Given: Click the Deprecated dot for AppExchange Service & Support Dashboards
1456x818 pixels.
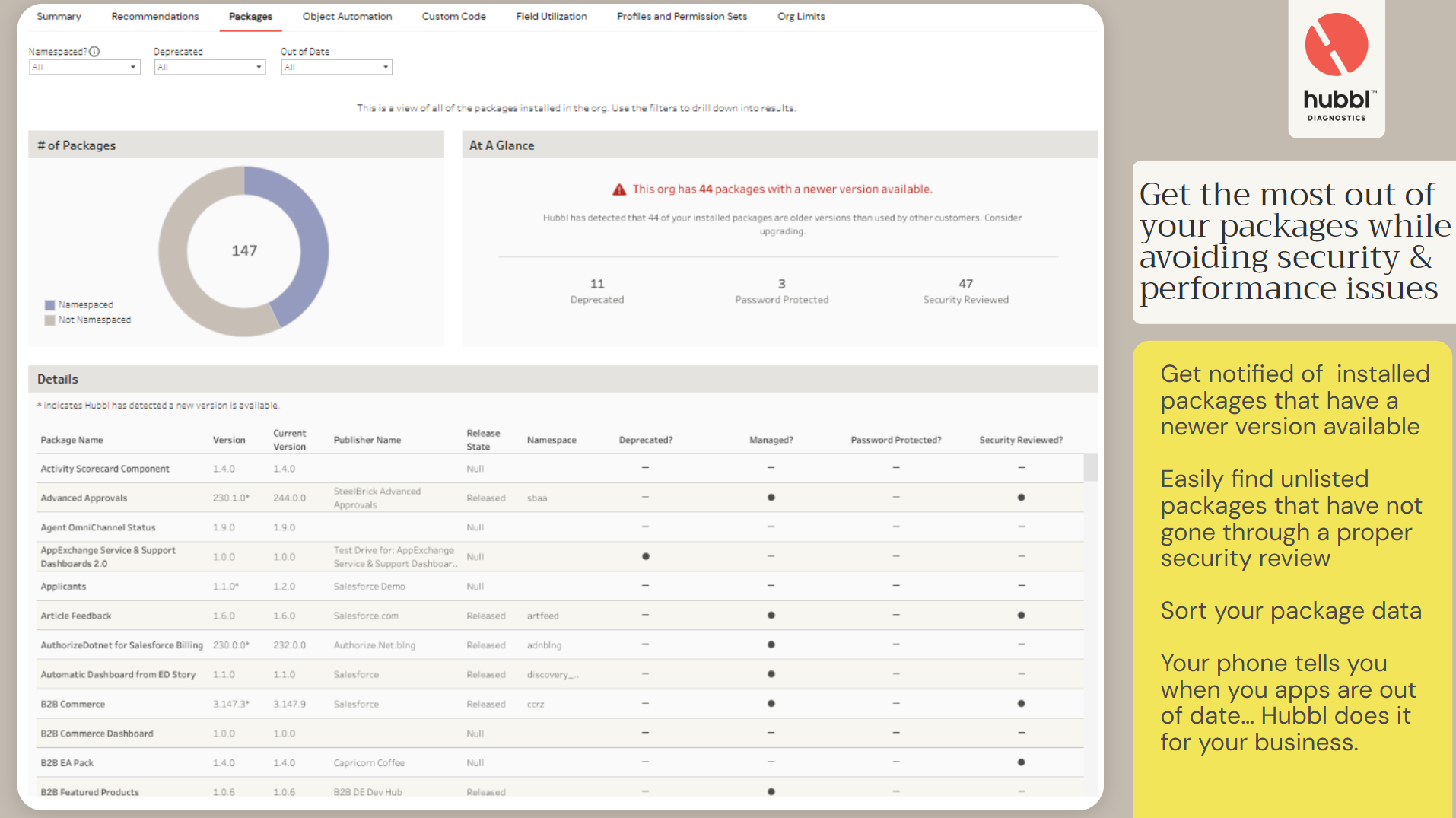Looking at the screenshot, I should (x=645, y=556).
